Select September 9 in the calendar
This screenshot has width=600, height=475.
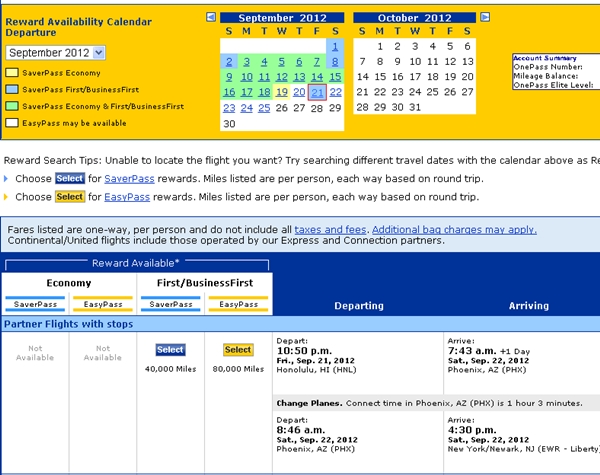229,77
